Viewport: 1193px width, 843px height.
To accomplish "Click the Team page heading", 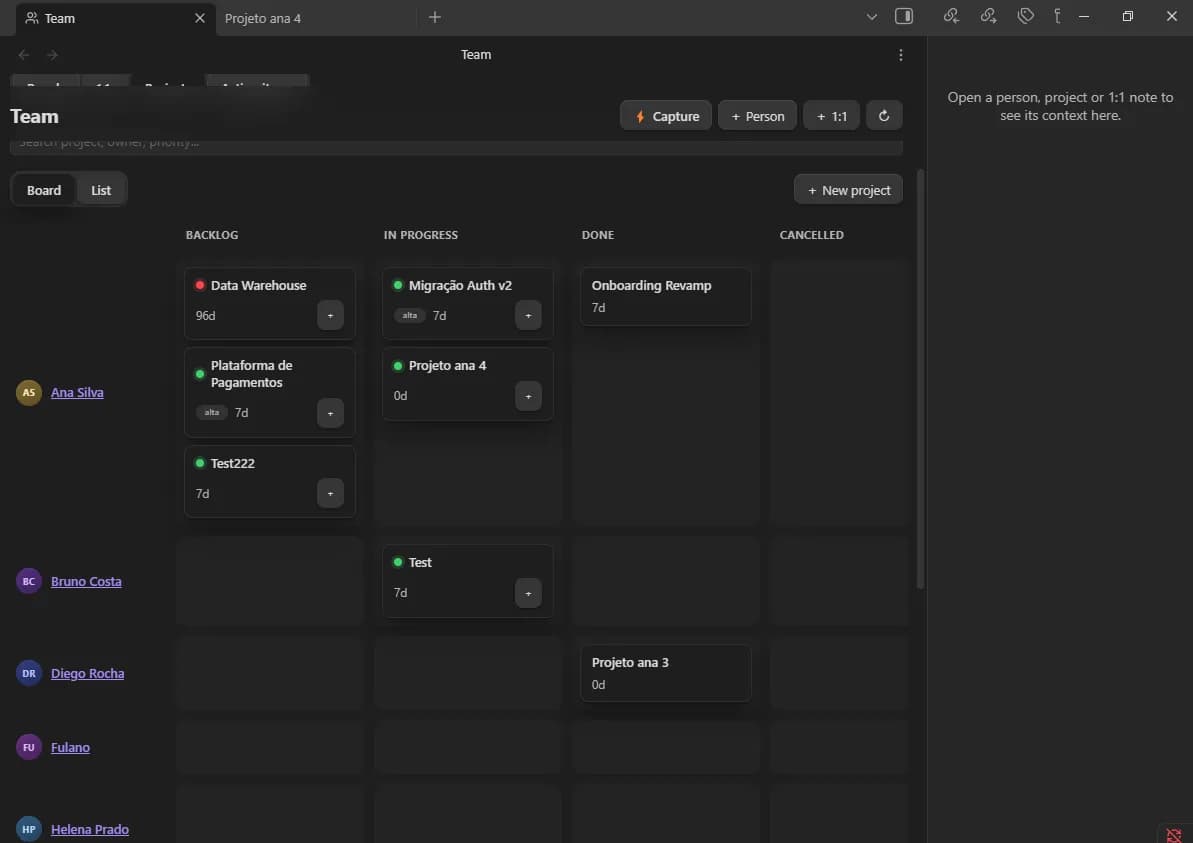I will pyautogui.click(x=34, y=116).
